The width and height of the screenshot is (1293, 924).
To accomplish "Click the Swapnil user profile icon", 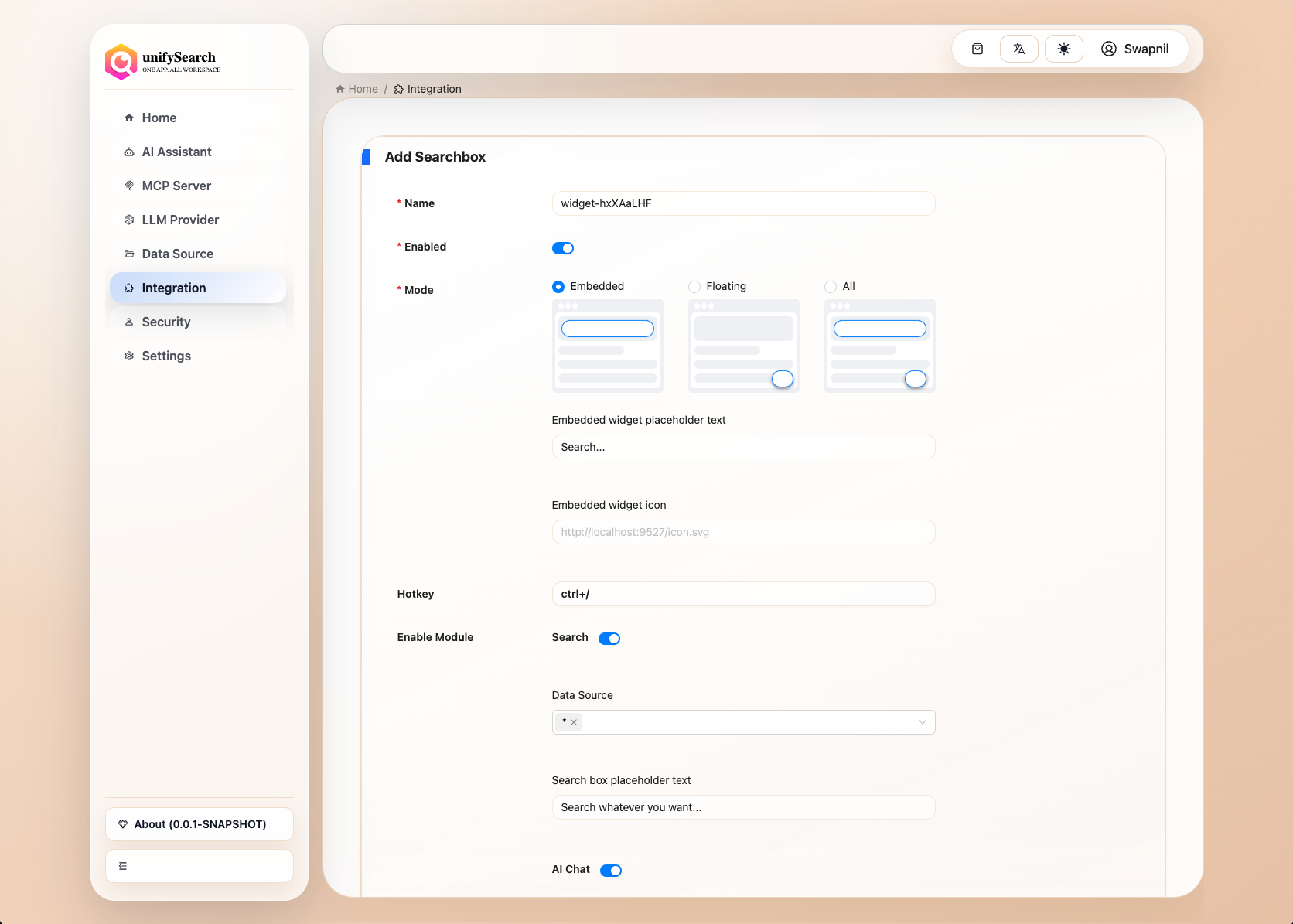I will 1108,49.
